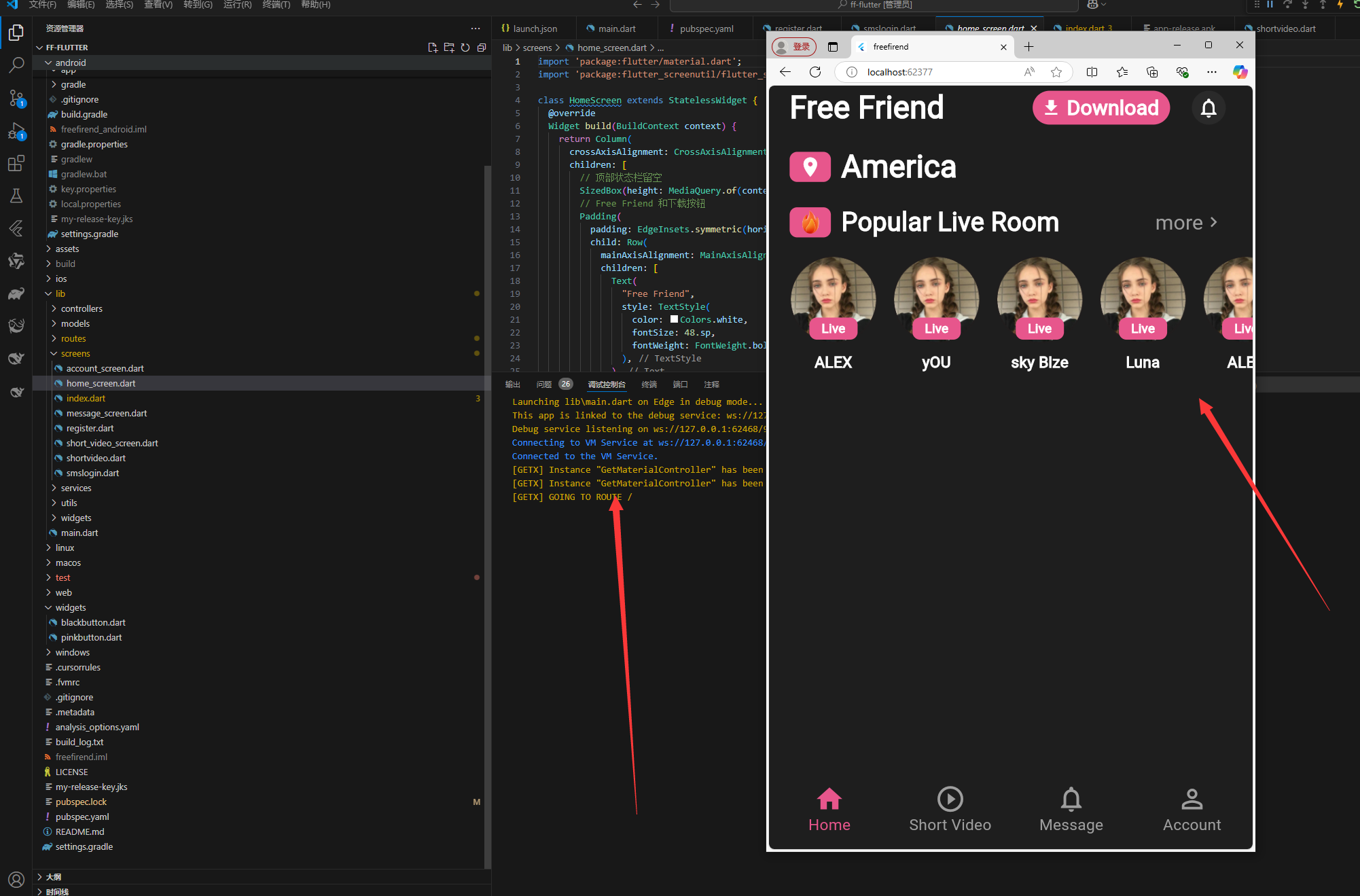Open the Accounts icon in activity bar
1360x896 pixels.
[16, 880]
